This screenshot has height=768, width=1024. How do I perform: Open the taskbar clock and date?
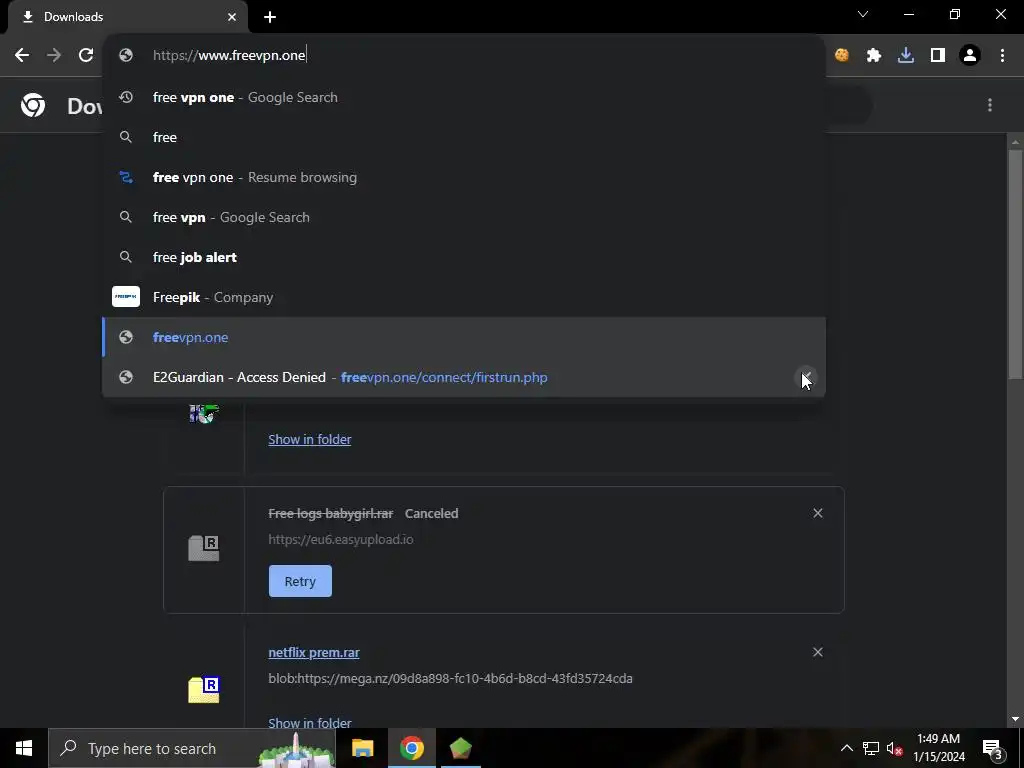(x=939, y=748)
